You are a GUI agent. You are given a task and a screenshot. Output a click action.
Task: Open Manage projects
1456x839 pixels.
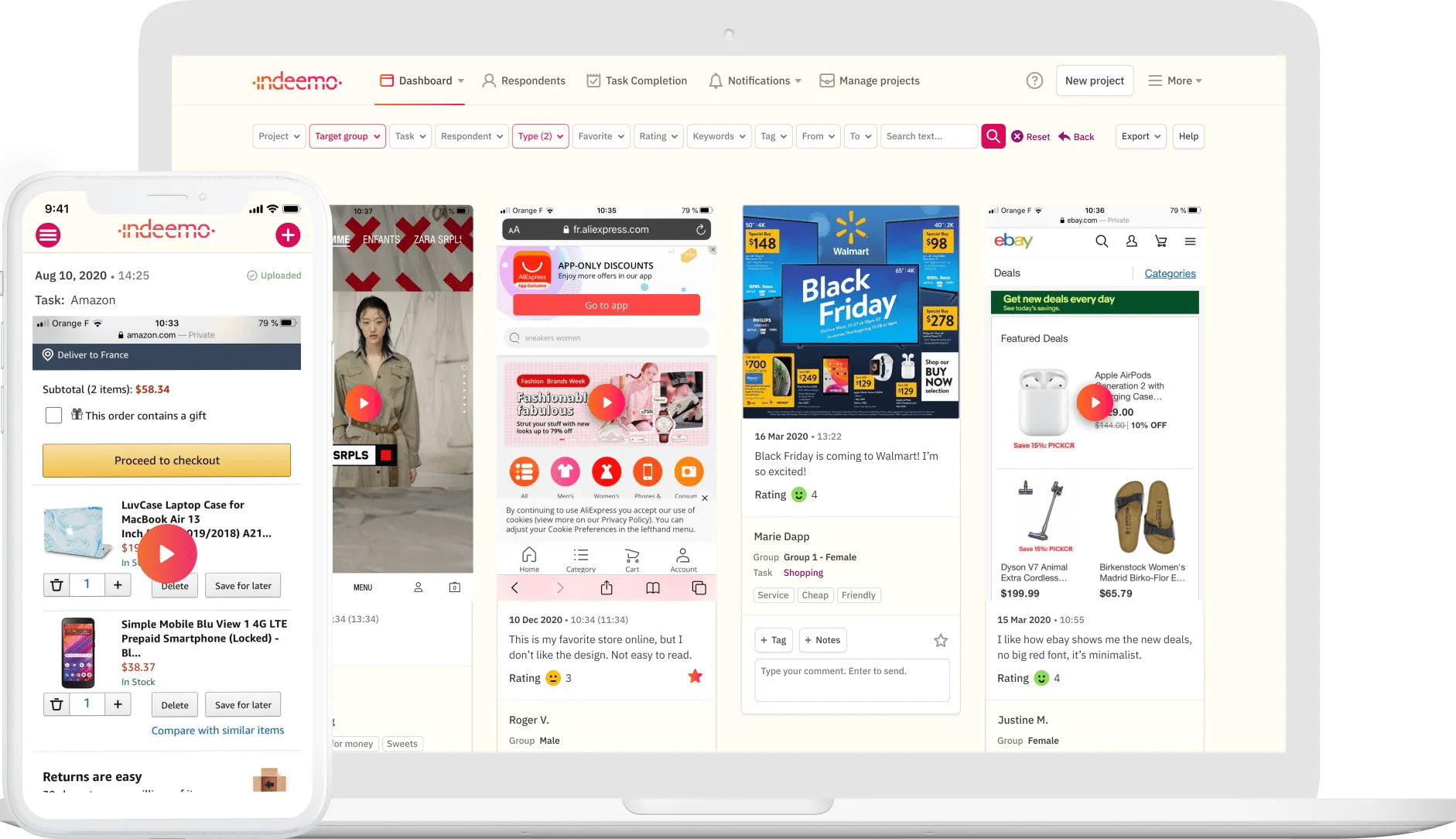870,80
